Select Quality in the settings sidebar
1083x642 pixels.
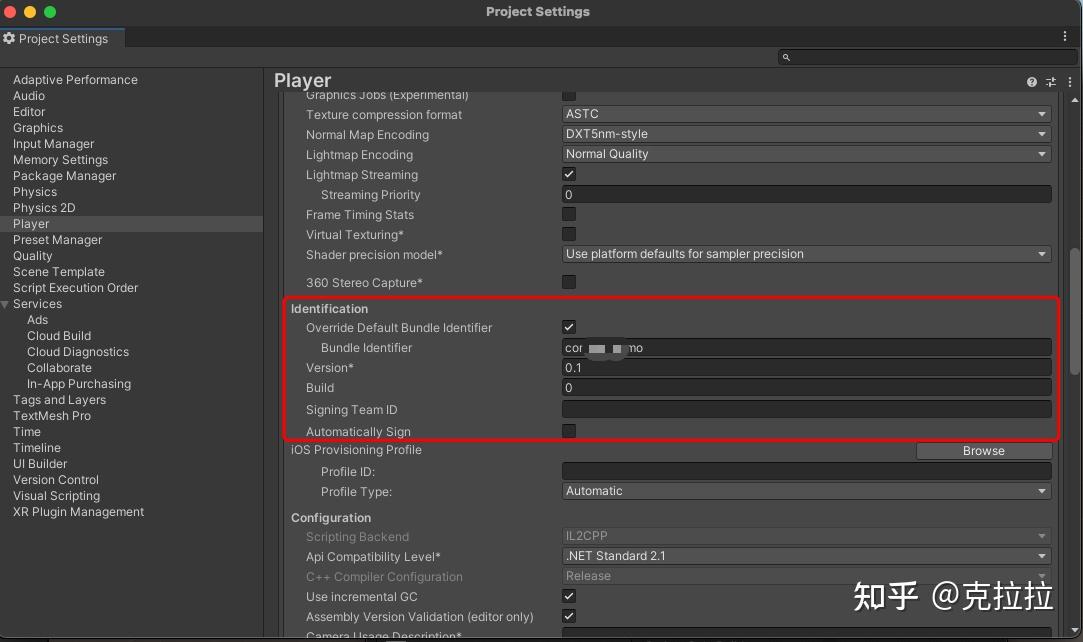pos(32,255)
